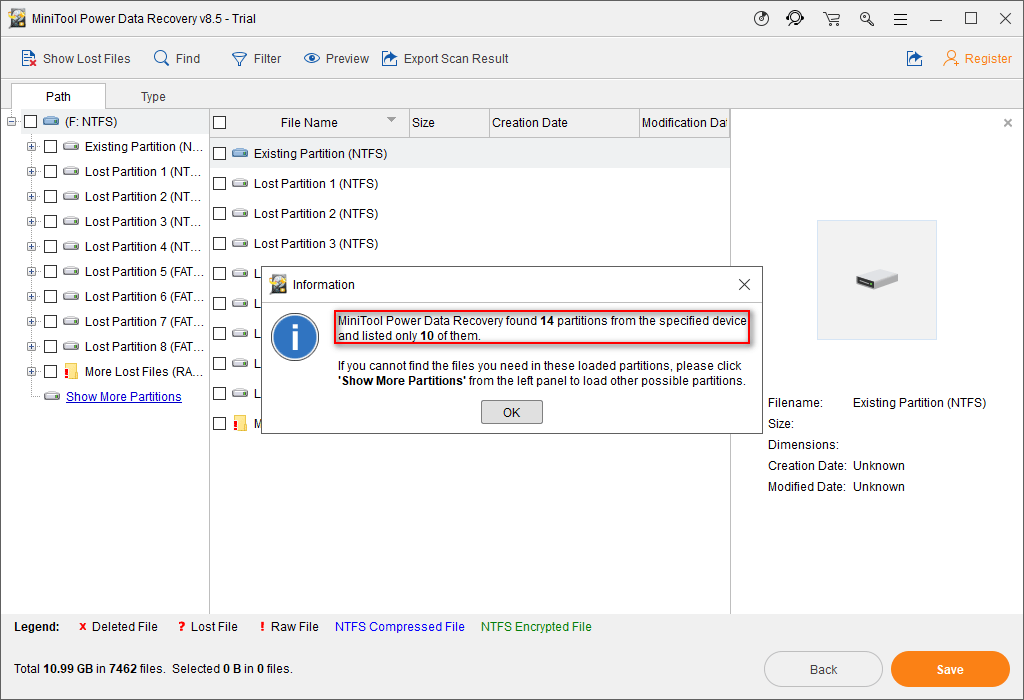
Task: Collapse the F: NTFS root node
Action: click(x=11, y=121)
